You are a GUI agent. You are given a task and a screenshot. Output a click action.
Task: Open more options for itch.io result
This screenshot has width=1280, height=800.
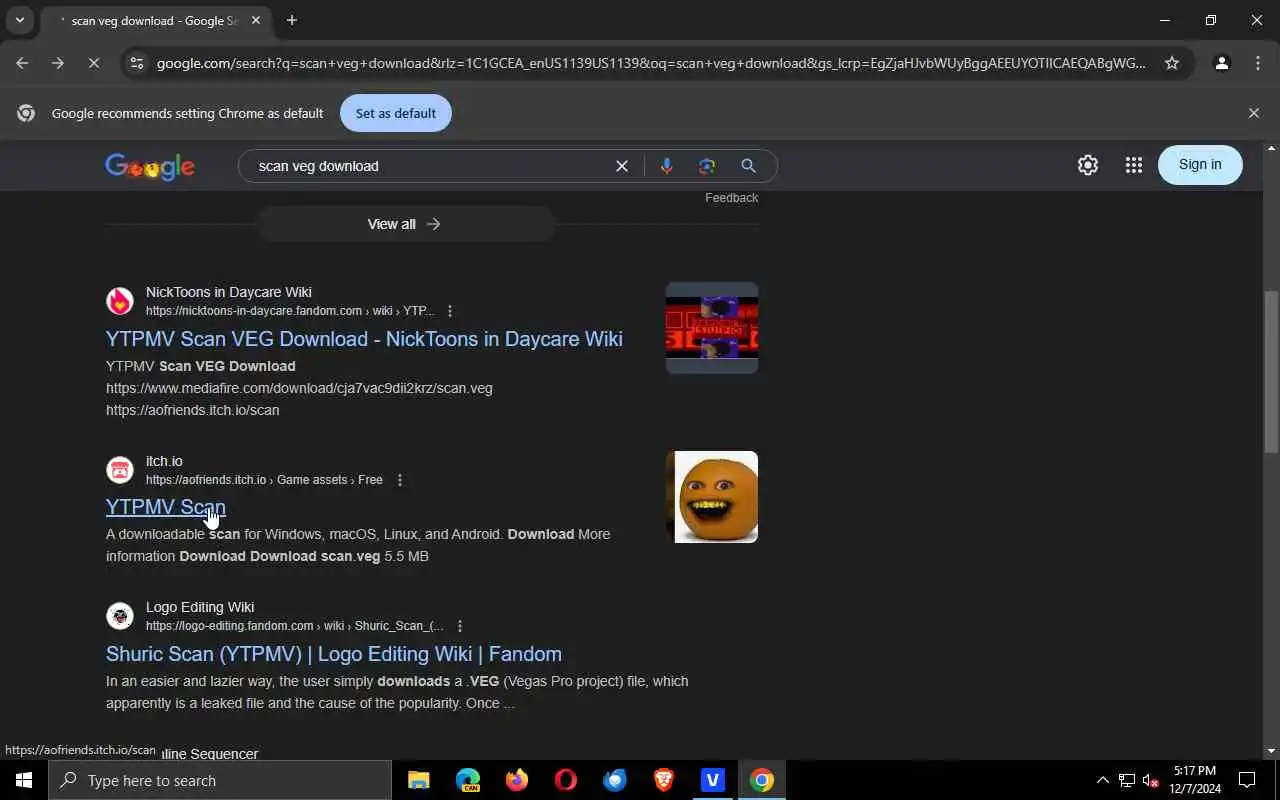point(400,480)
